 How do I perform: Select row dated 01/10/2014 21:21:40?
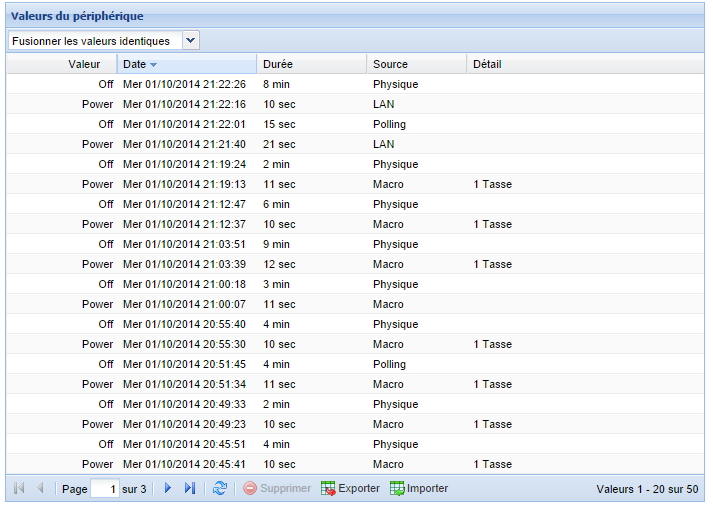point(355,144)
